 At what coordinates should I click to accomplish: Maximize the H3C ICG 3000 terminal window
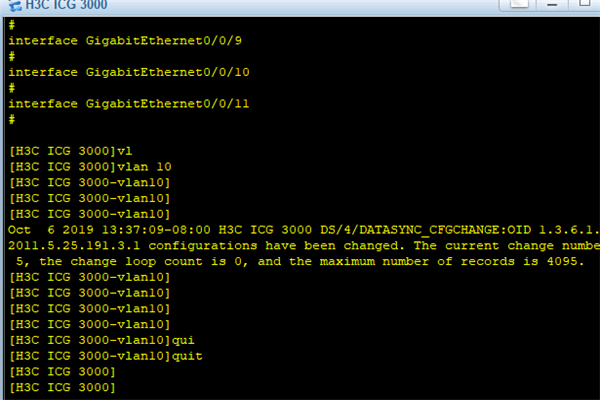click(x=584, y=4)
